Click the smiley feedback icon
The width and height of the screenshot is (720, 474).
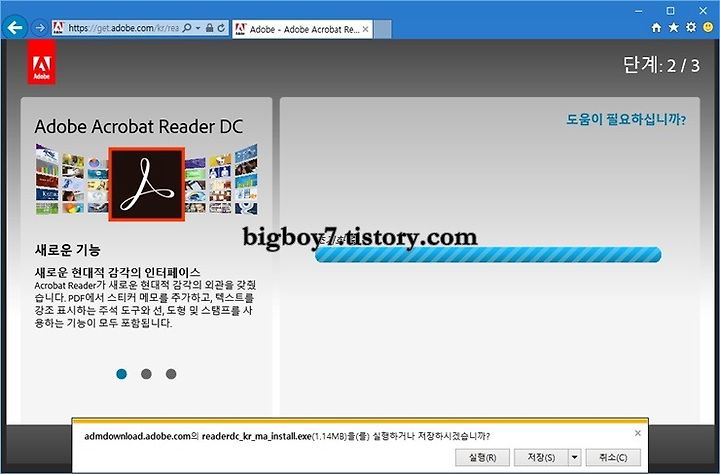[x=709, y=27]
